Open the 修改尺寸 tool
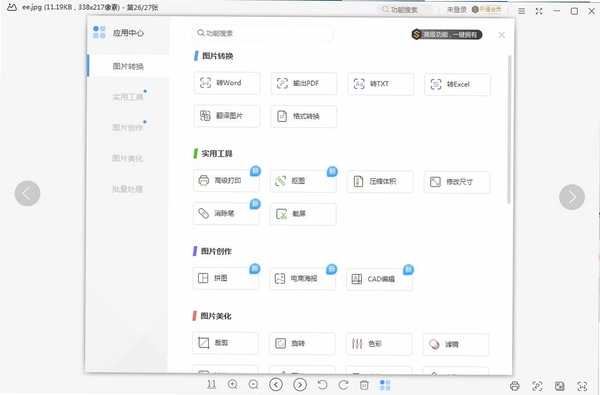The height and width of the screenshot is (395, 600). pyautogui.click(x=457, y=182)
